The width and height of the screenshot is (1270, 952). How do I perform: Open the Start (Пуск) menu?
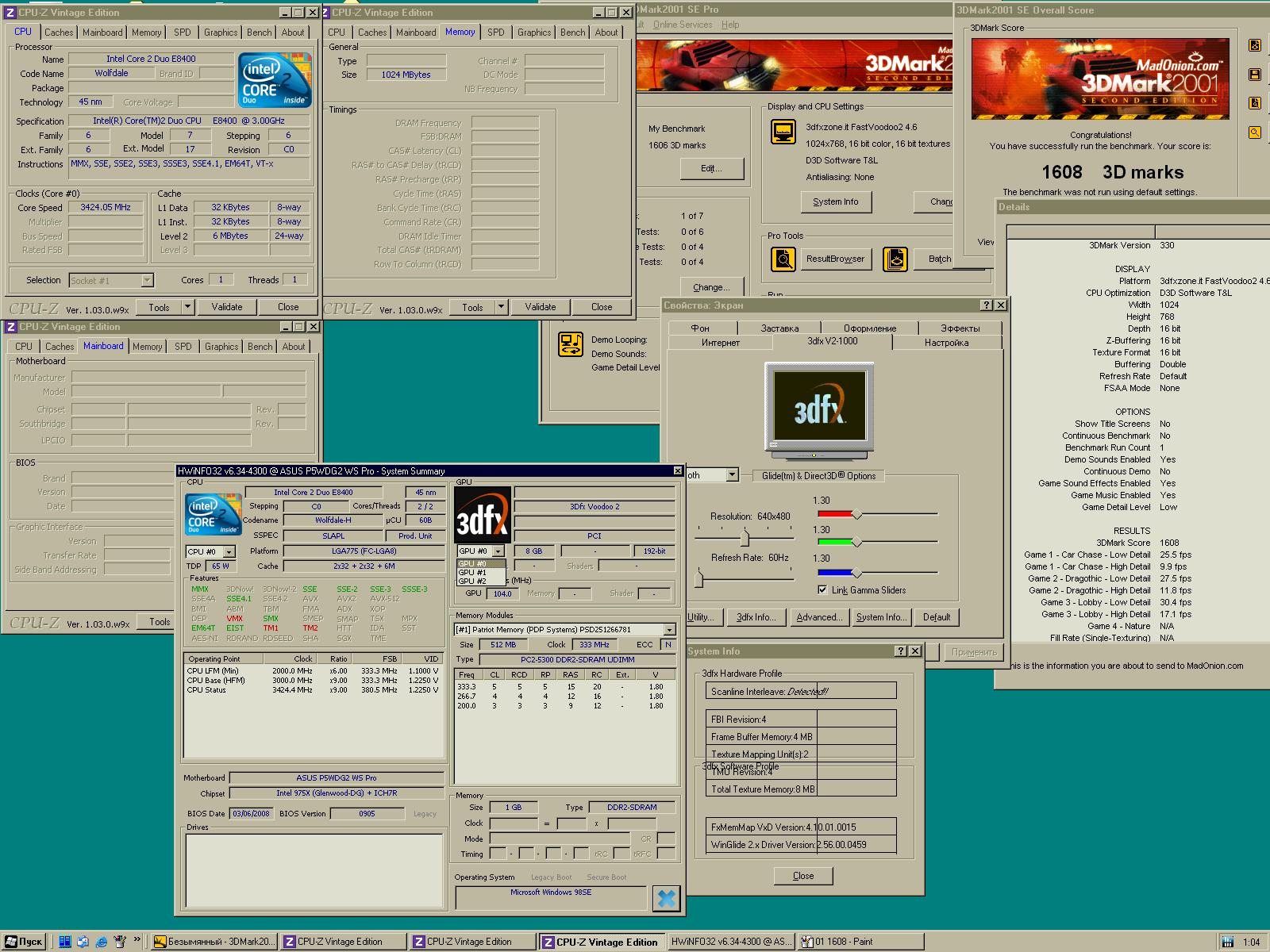click(x=24, y=942)
